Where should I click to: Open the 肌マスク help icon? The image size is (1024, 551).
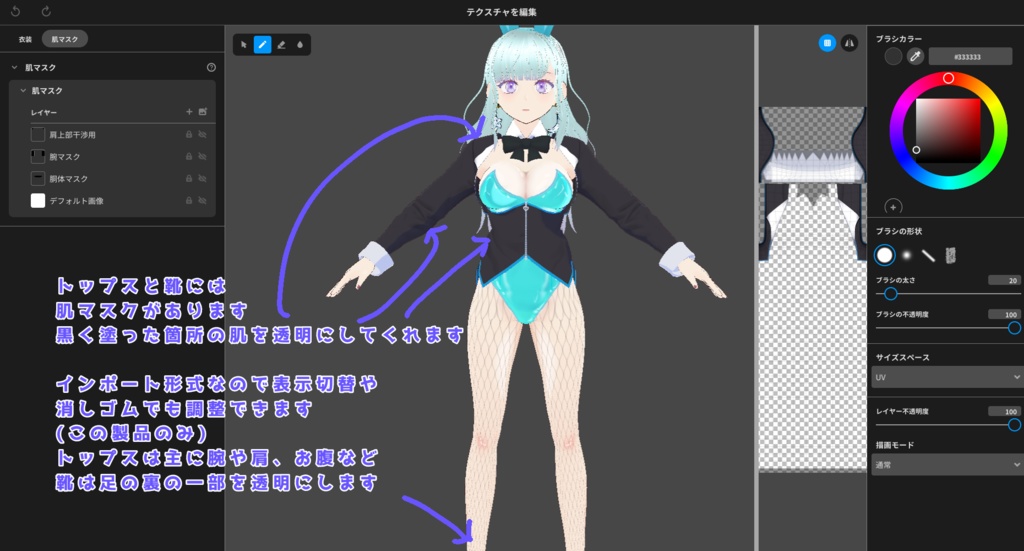211,67
